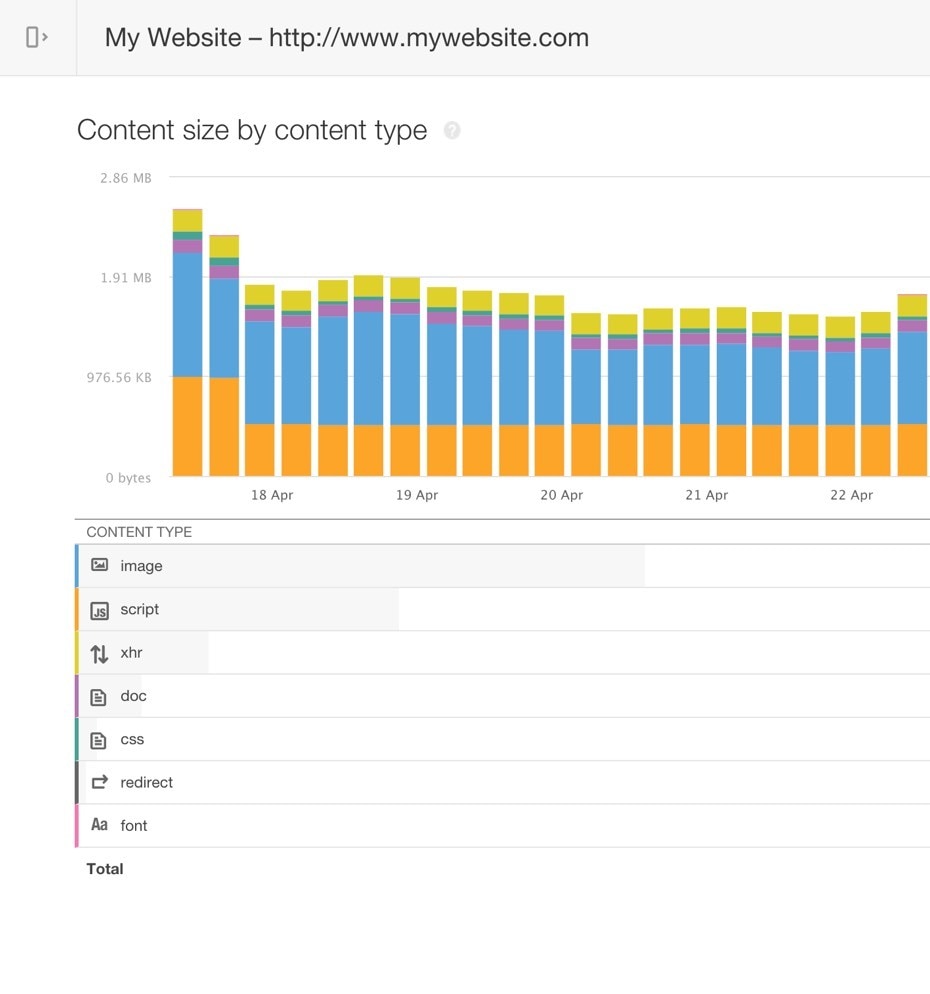Click the CONTENT TYPE column header
The image size is (930, 994).
(x=139, y=532)
